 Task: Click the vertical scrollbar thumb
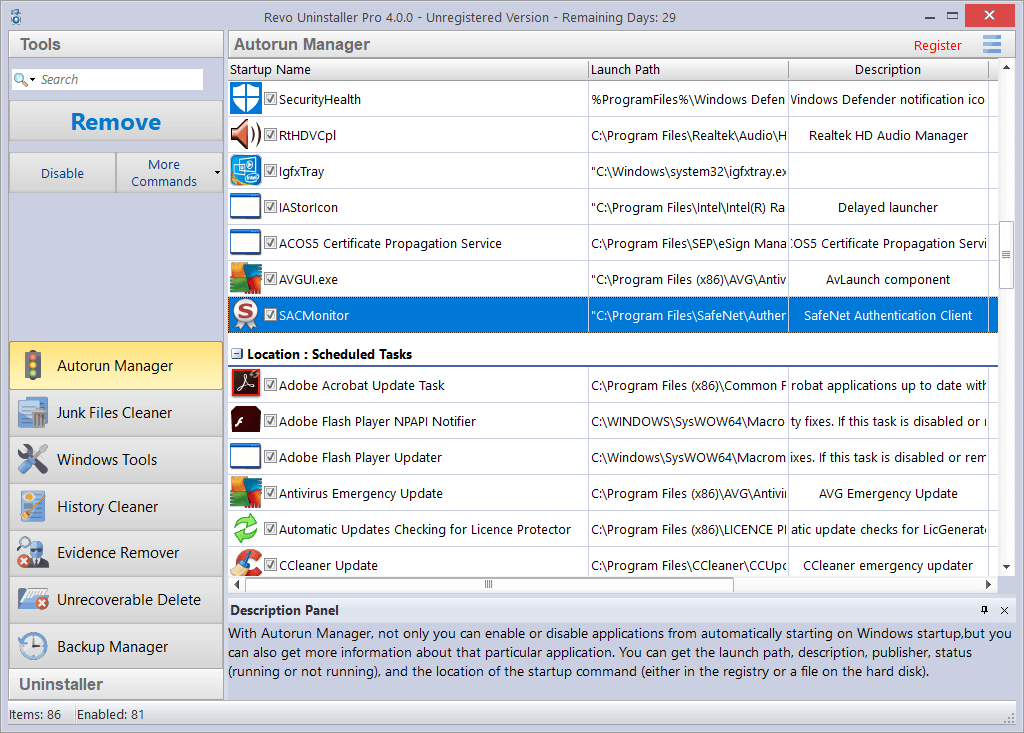1006,255
